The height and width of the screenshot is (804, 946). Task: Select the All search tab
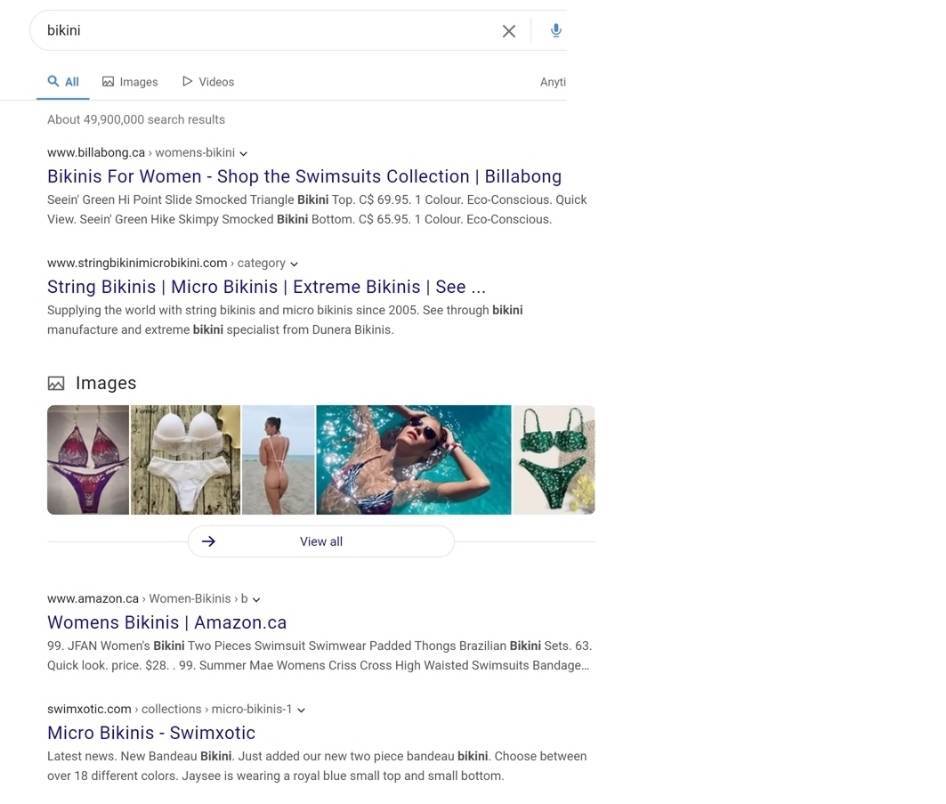(x=63, y=81)
